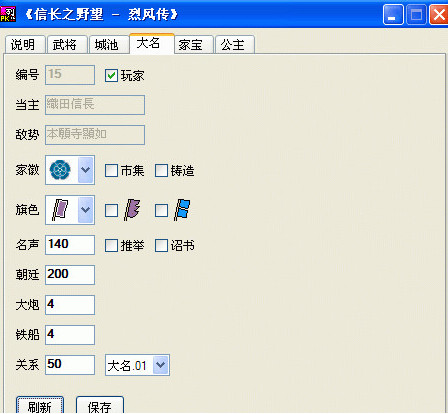Enable the 市集 checkbox

(111, 170)
